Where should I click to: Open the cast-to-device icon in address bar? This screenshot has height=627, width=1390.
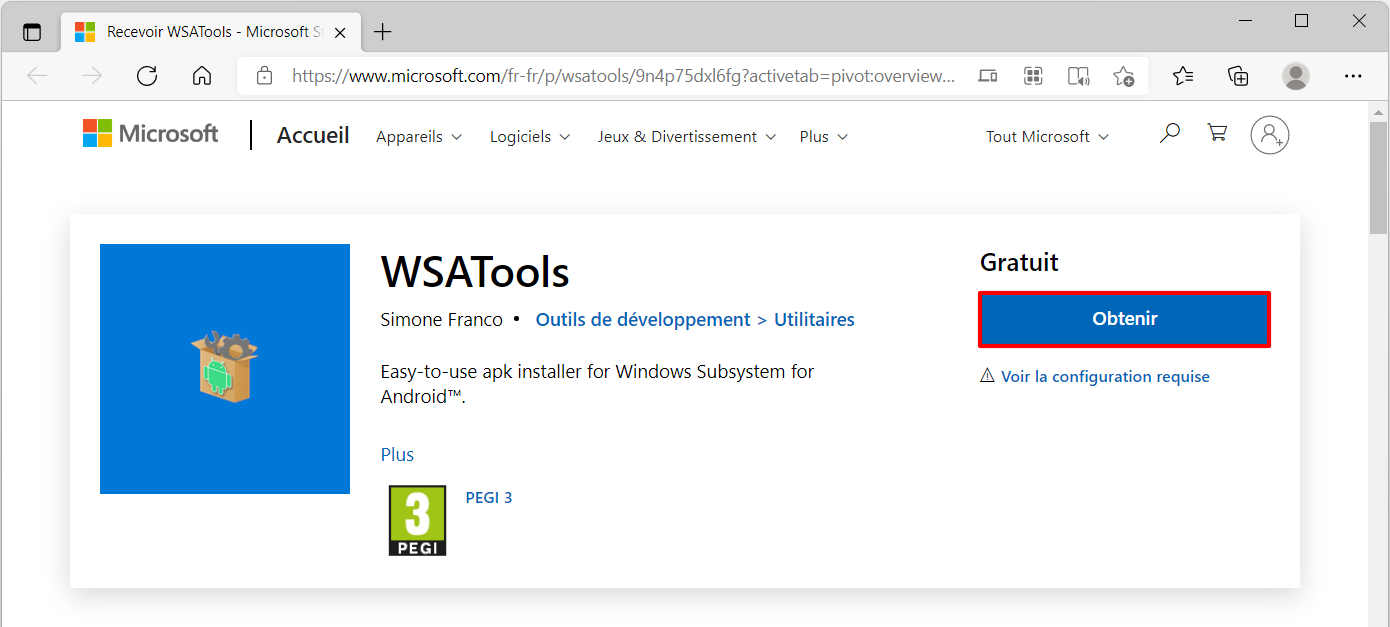(988, 76)
